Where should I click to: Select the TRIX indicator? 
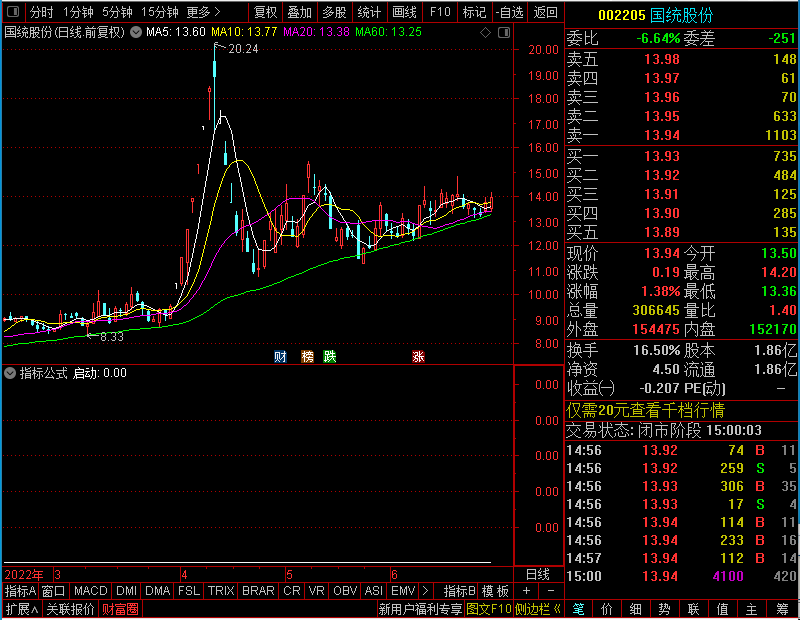coord(221,591)
